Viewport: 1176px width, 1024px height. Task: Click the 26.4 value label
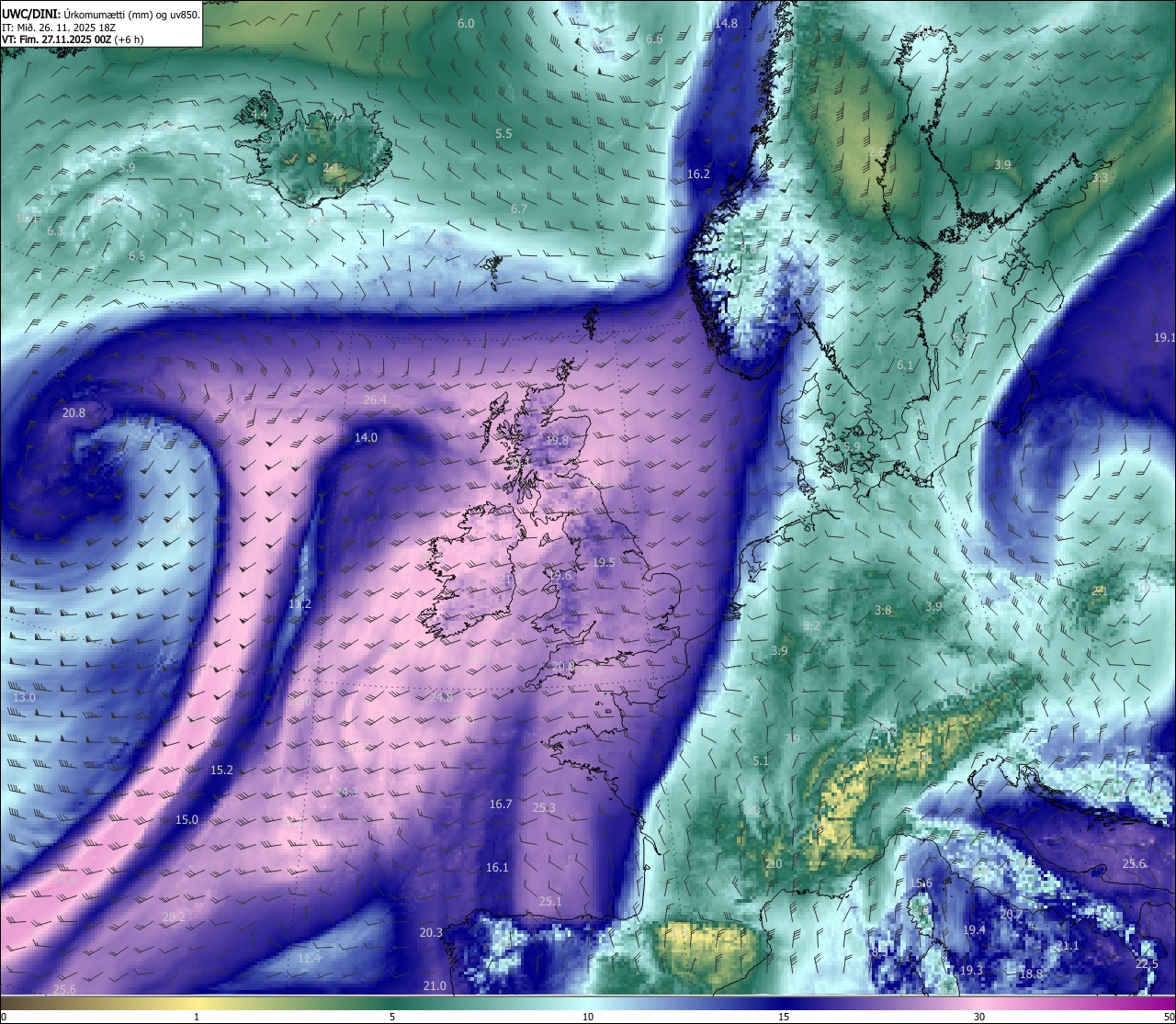pyautogui.click(x=375, y=399)
